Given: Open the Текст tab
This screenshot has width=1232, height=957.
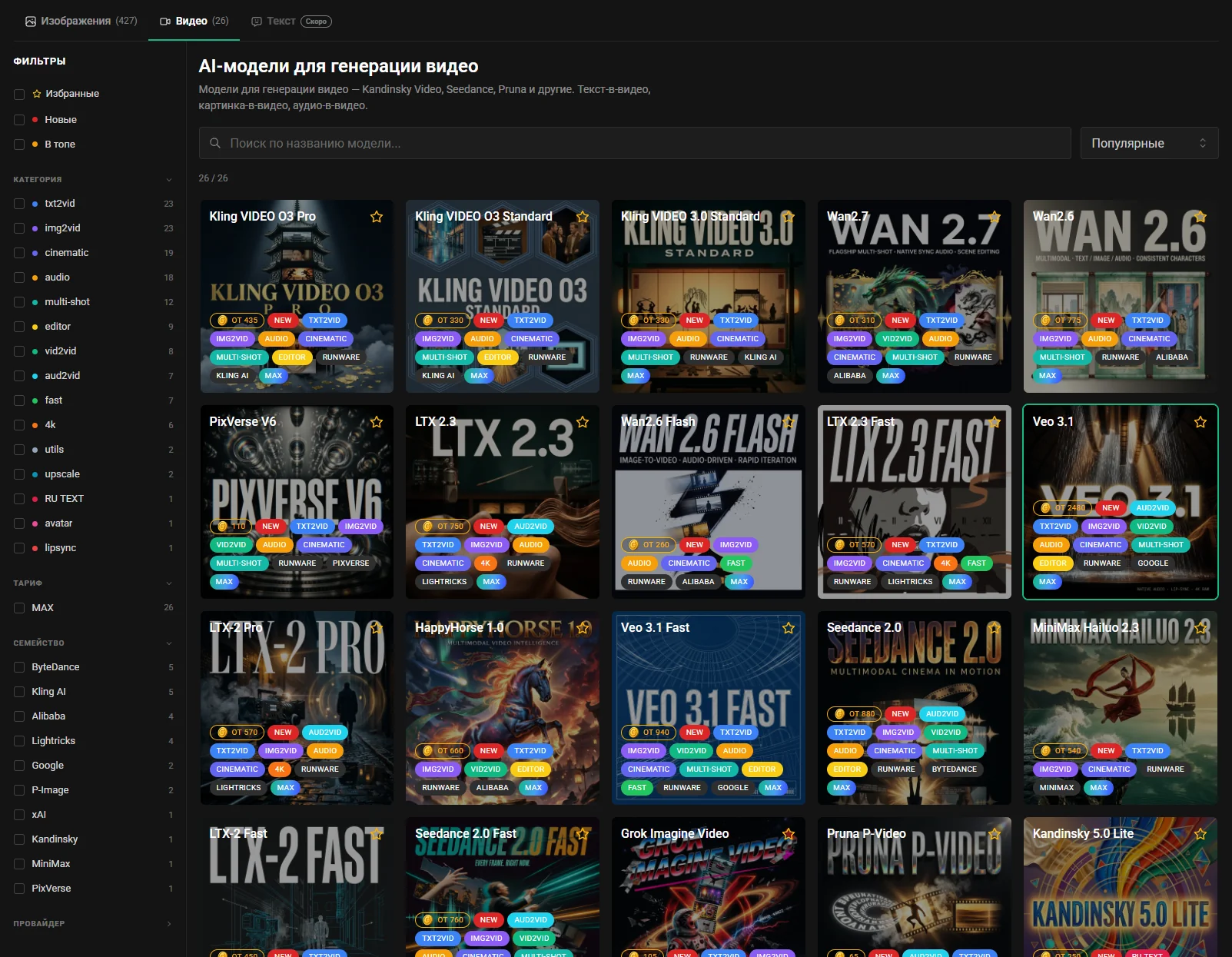Looking at the screenshot, I should pos(291,21).
